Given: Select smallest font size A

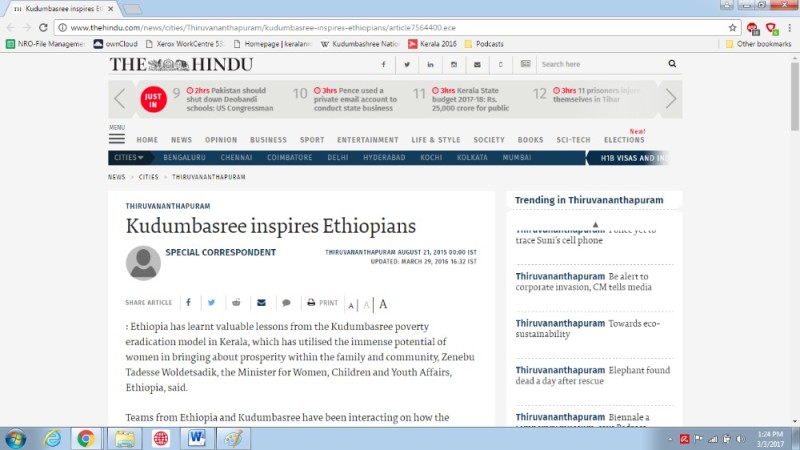Looking at the screenshot, I should [x=351, y=305].
